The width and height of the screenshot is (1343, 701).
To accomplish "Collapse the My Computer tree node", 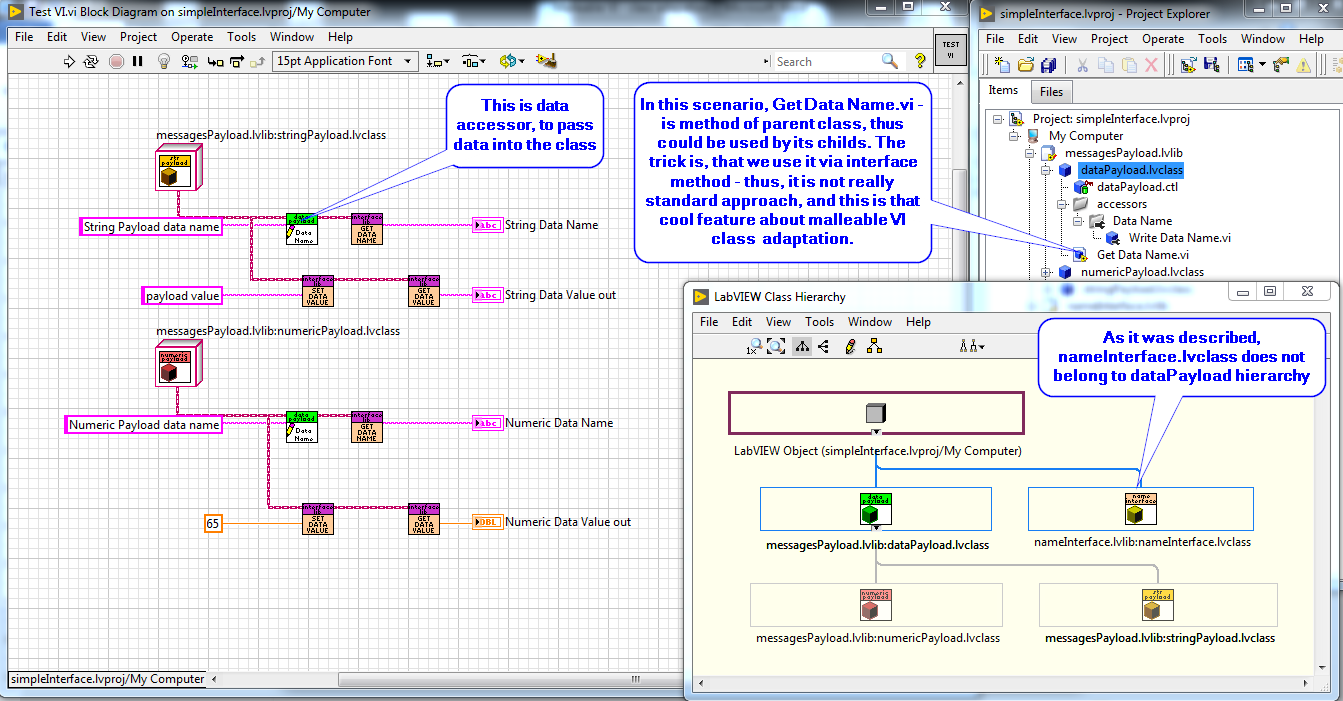I will tap(1013, 136).
